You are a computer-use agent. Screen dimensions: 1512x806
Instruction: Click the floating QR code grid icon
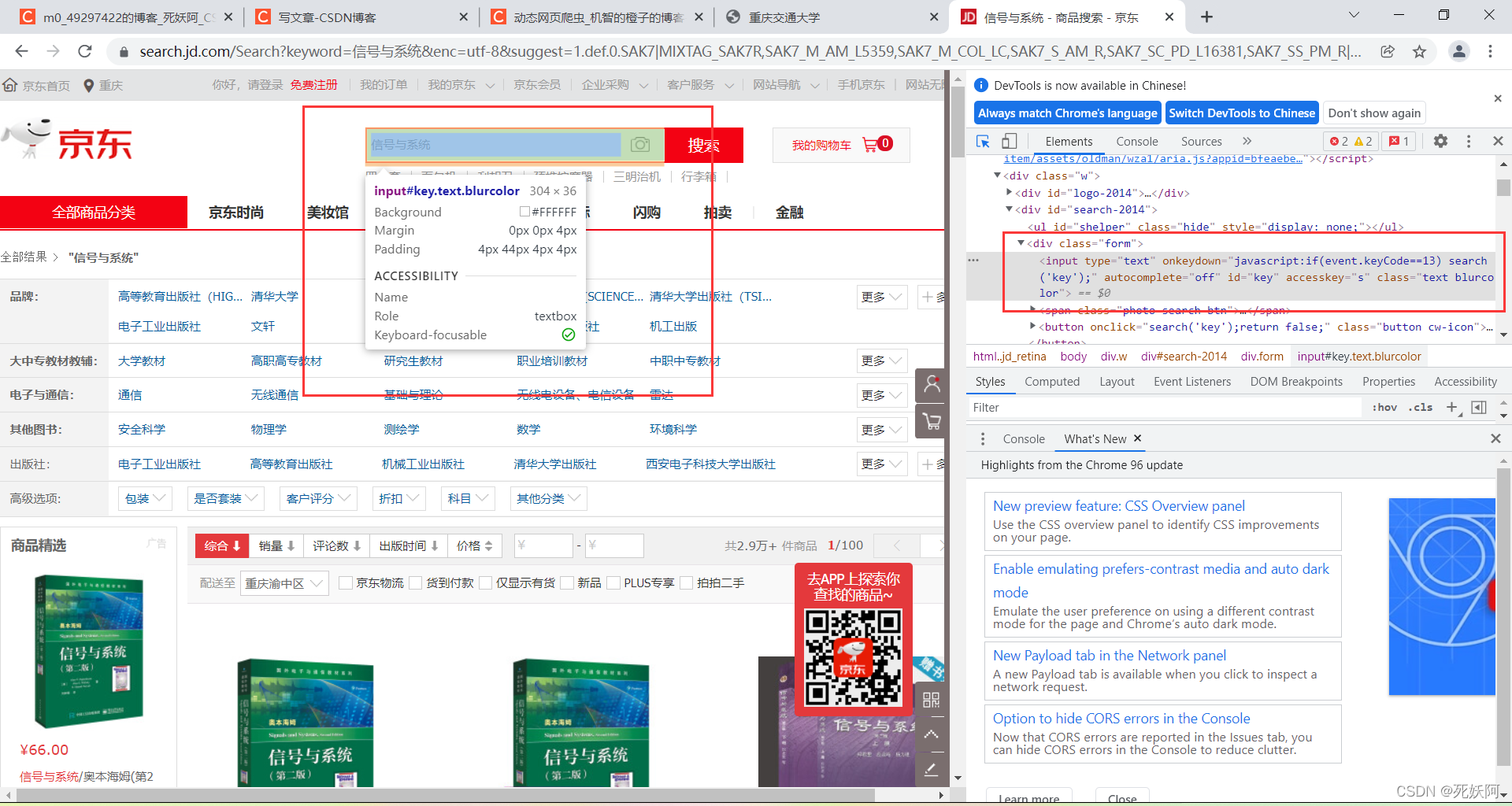[x=931, y=700]
